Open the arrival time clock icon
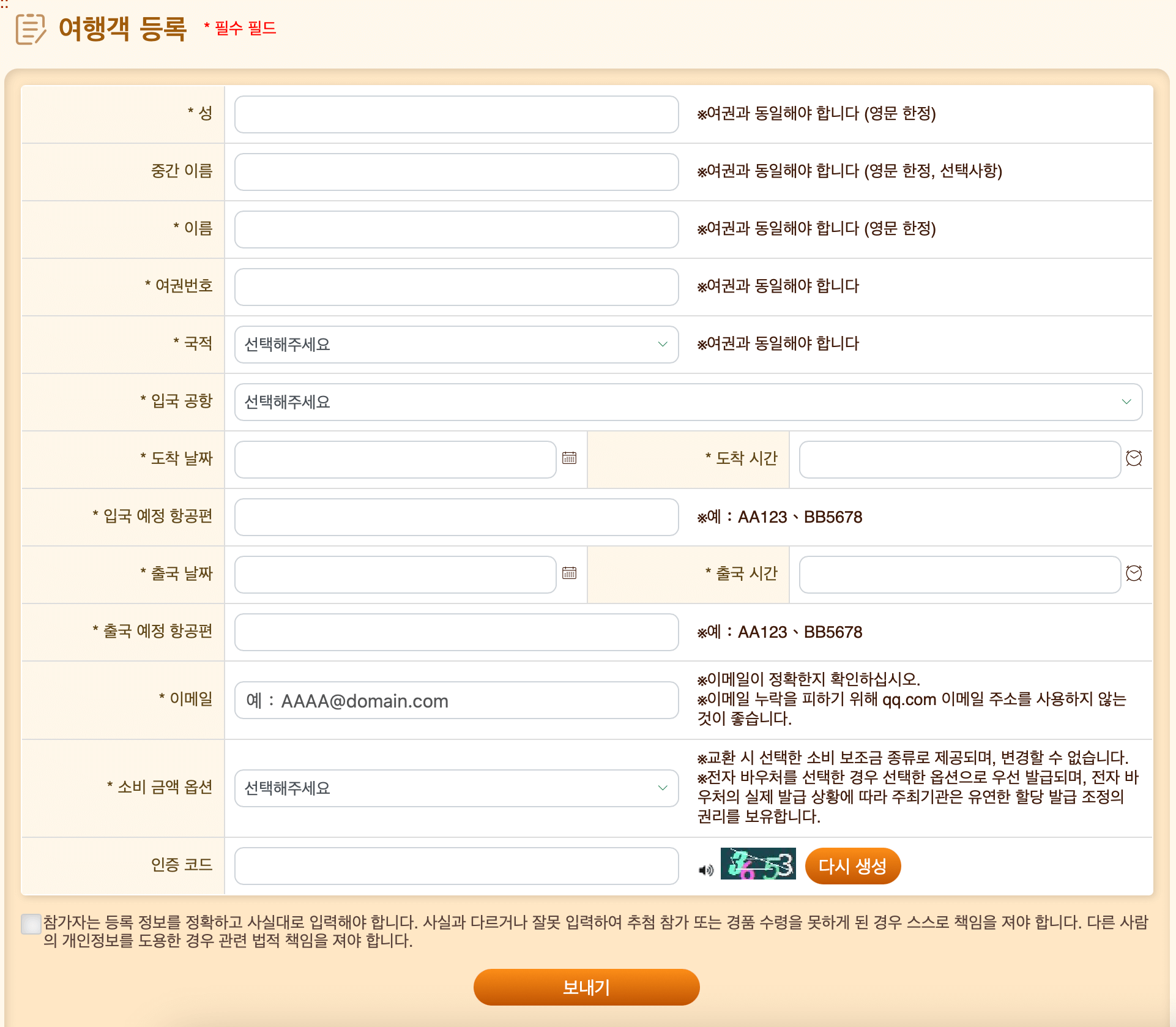The width and height of the screenshot is (1176, 1027). pyautogui.click(x=1134, y=458)
